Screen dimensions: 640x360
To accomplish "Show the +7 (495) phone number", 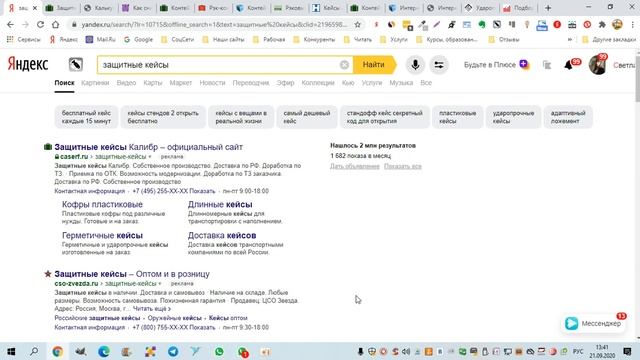I will click(174, 191).
